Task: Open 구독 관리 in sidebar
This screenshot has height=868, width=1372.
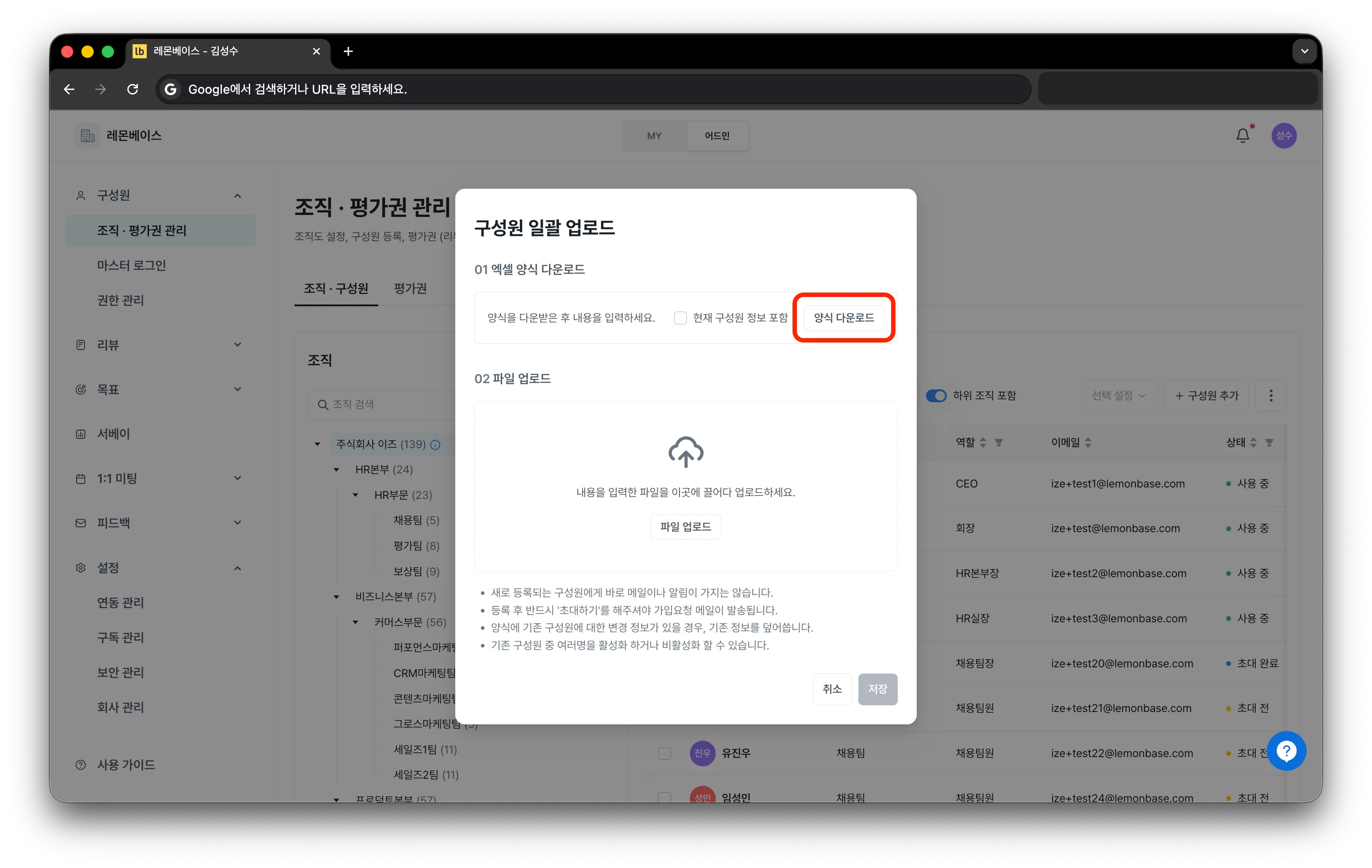Action: [x=120, y=637]
